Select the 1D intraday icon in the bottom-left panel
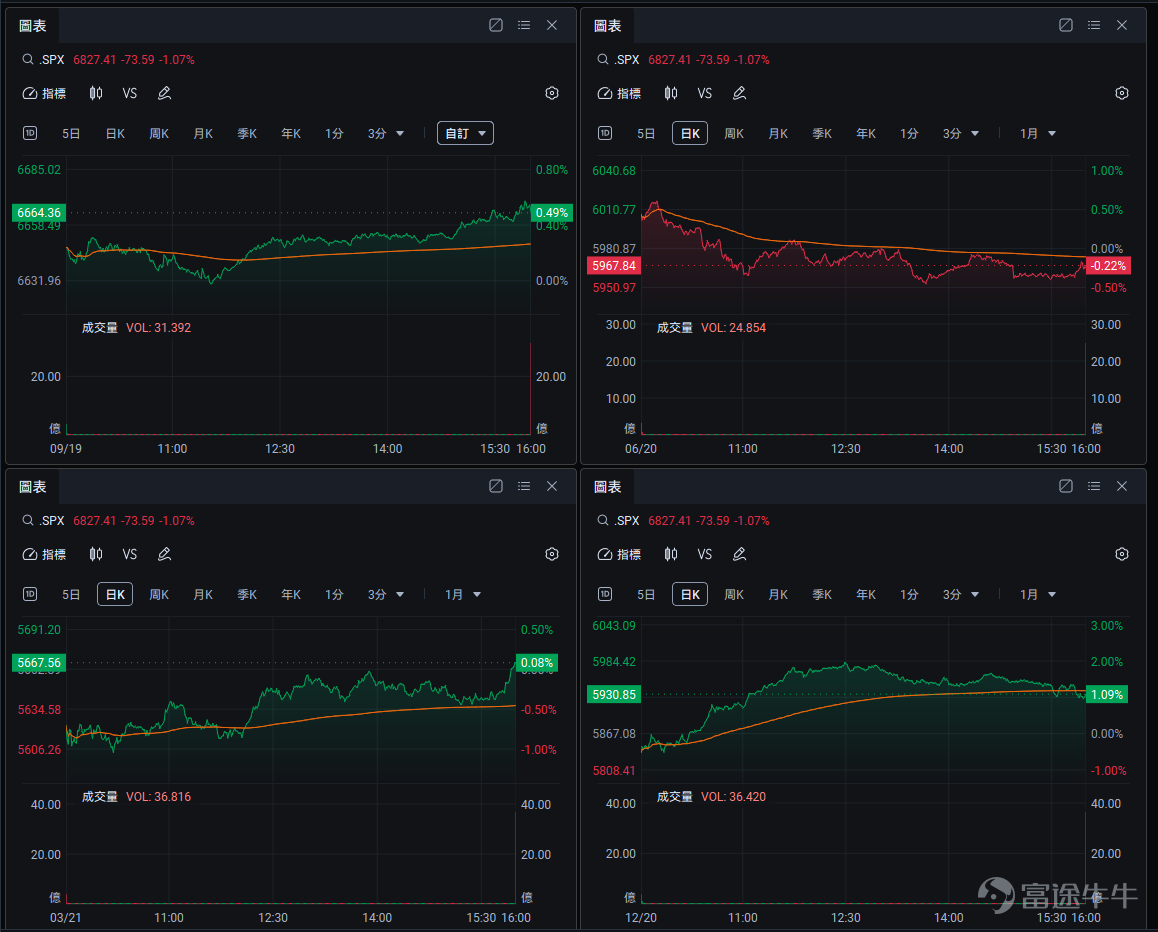The image size is (1158, 932). pyautogui.click(x=30, y=594)
